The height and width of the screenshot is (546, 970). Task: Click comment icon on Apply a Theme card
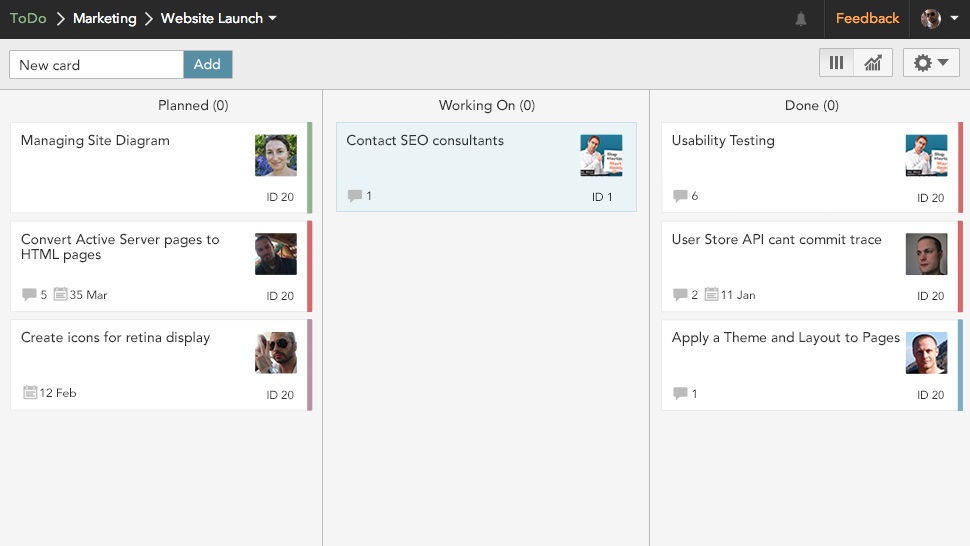point(680,394)
